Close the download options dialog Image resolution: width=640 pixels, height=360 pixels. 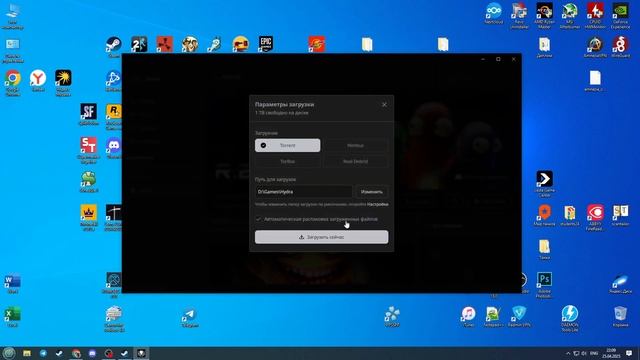pyautogui.click(x=384, y=105)
